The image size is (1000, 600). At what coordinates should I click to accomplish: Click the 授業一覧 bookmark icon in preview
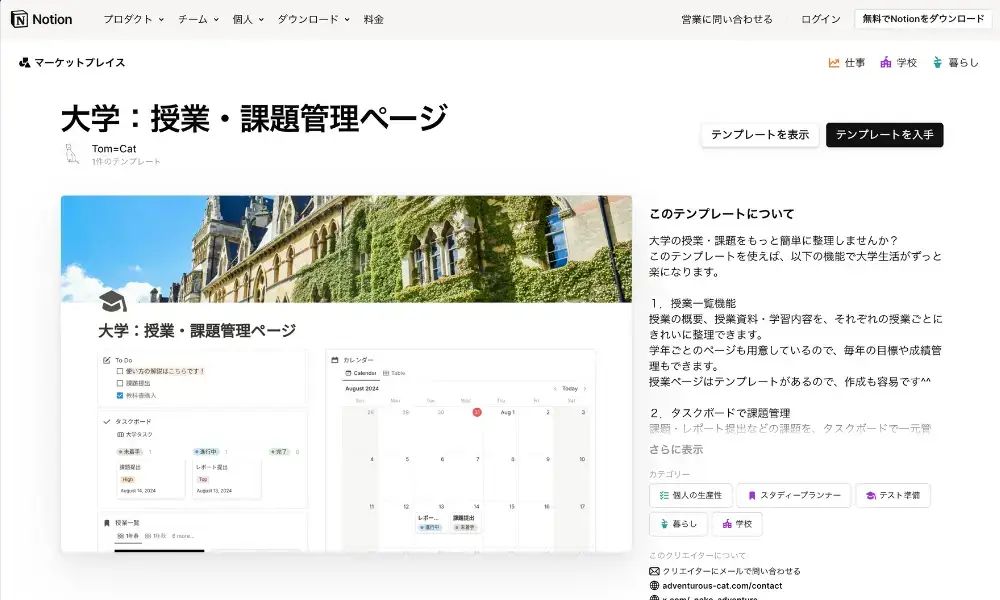pyautogui.click(x=107, y=523)
